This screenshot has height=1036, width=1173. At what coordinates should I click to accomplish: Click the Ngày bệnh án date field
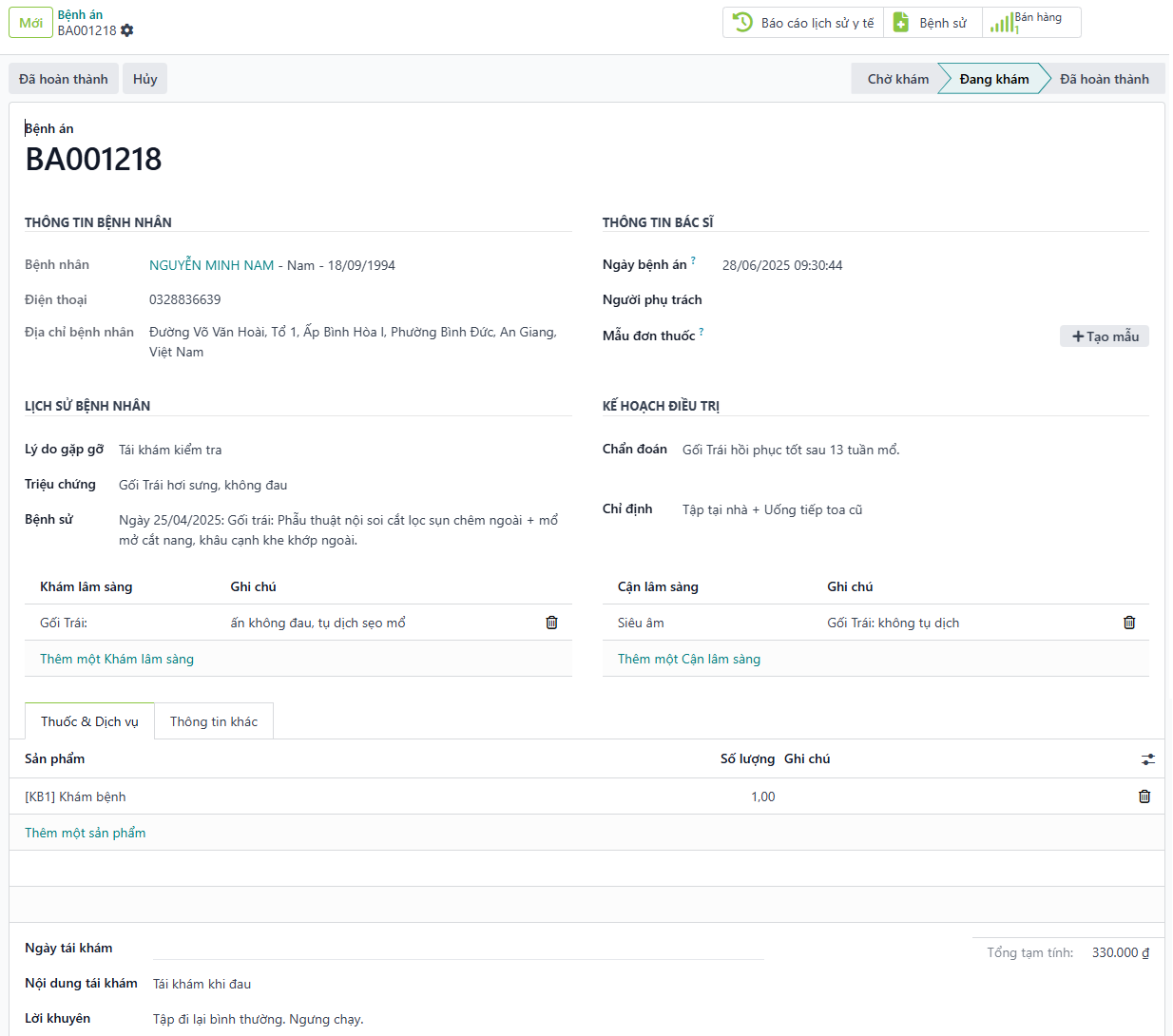point(935,265)
